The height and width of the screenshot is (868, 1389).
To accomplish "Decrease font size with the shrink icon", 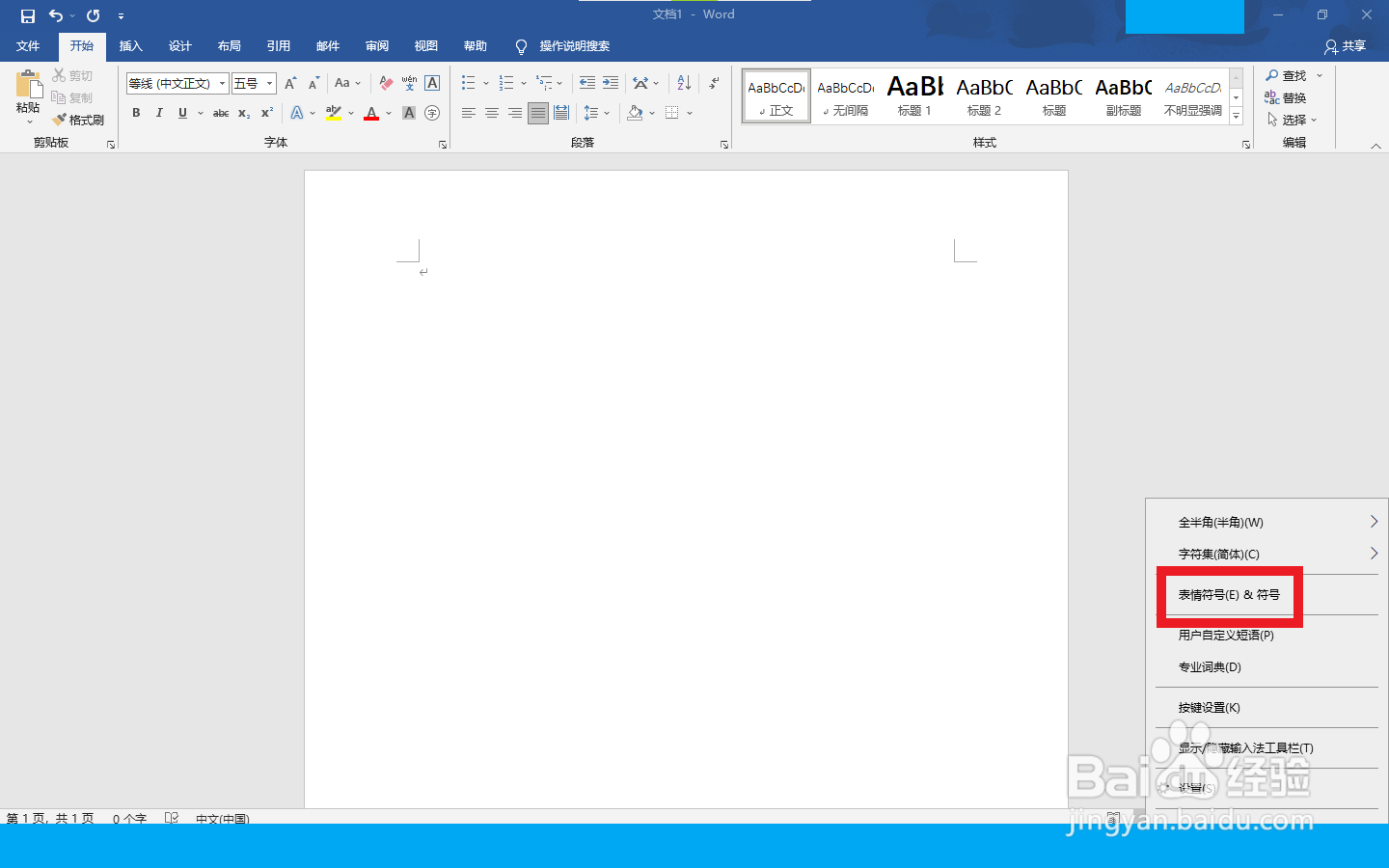I will pyautogui.click(x=313, y=84).
